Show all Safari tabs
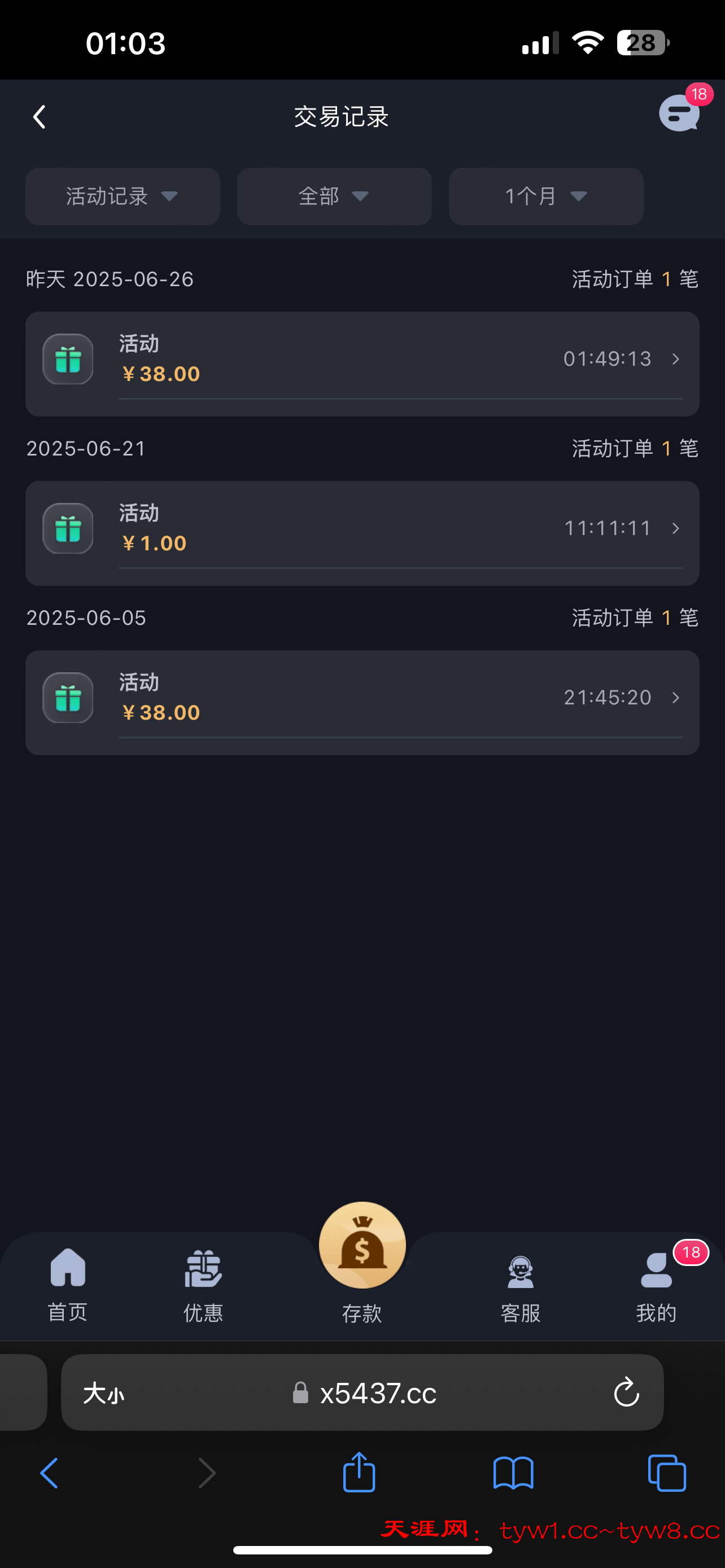The image size is (725, 1568). pos(667,1473)
